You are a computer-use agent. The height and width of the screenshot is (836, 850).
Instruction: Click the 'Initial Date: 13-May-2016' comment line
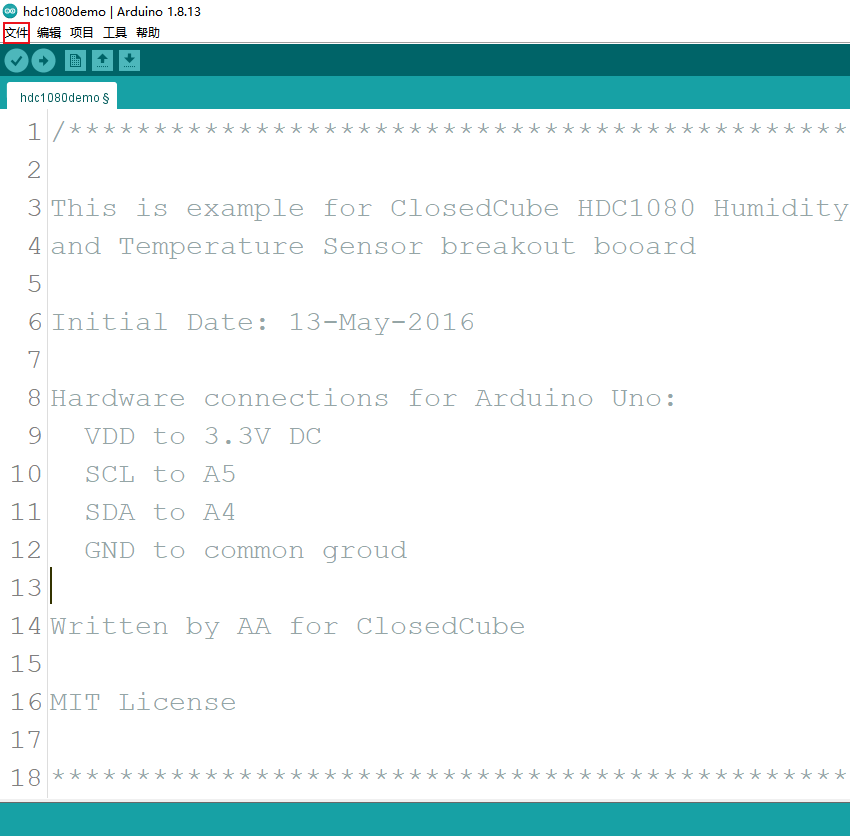[x=263, y=322]
